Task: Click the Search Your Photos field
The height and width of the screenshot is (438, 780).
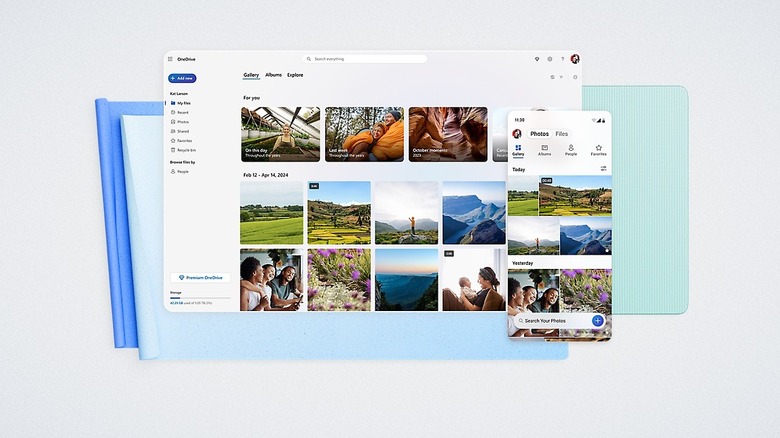Action: (x=553, y=321)
